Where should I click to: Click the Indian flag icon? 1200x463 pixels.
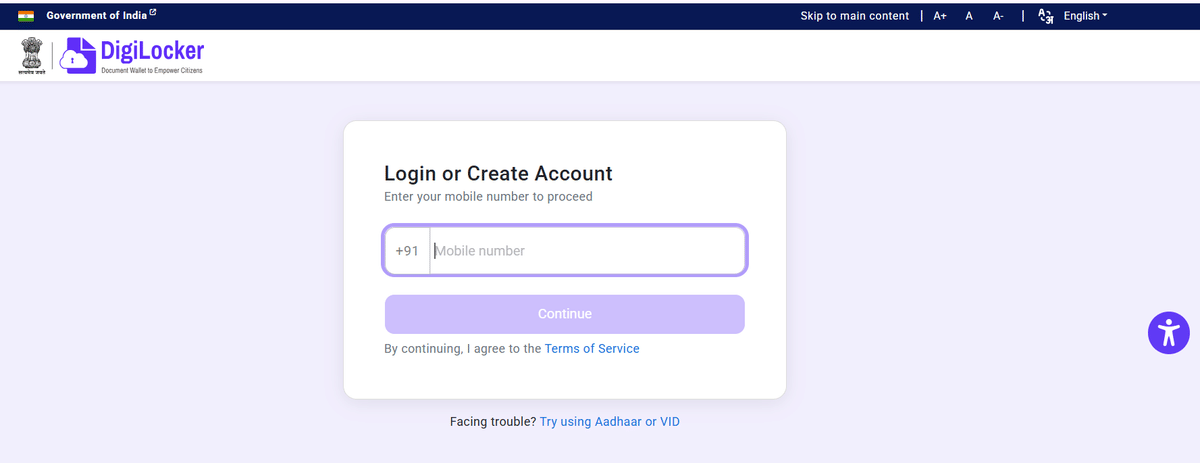pos(26,16)
